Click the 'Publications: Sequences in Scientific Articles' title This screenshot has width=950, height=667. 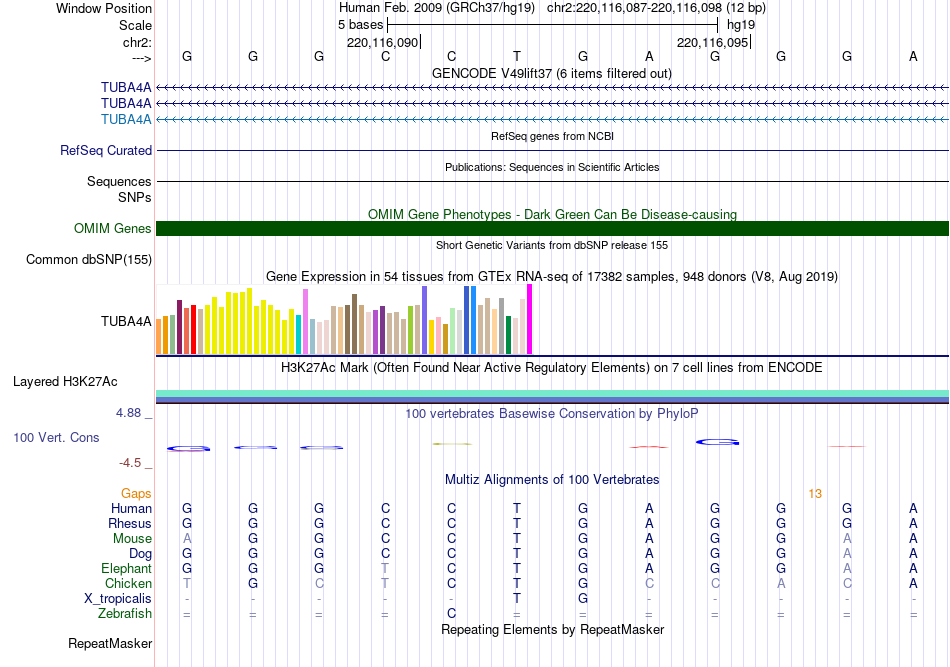point(552,167)
